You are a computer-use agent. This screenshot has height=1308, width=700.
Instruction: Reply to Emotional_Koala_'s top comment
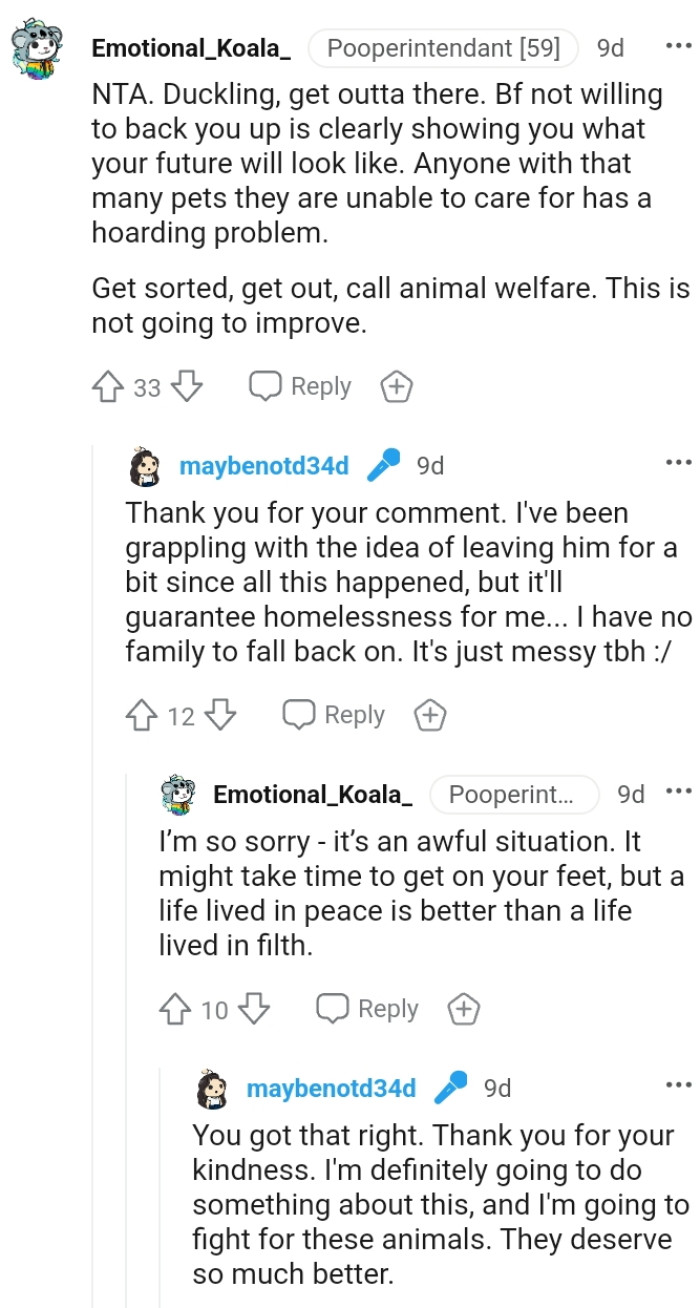302,386
